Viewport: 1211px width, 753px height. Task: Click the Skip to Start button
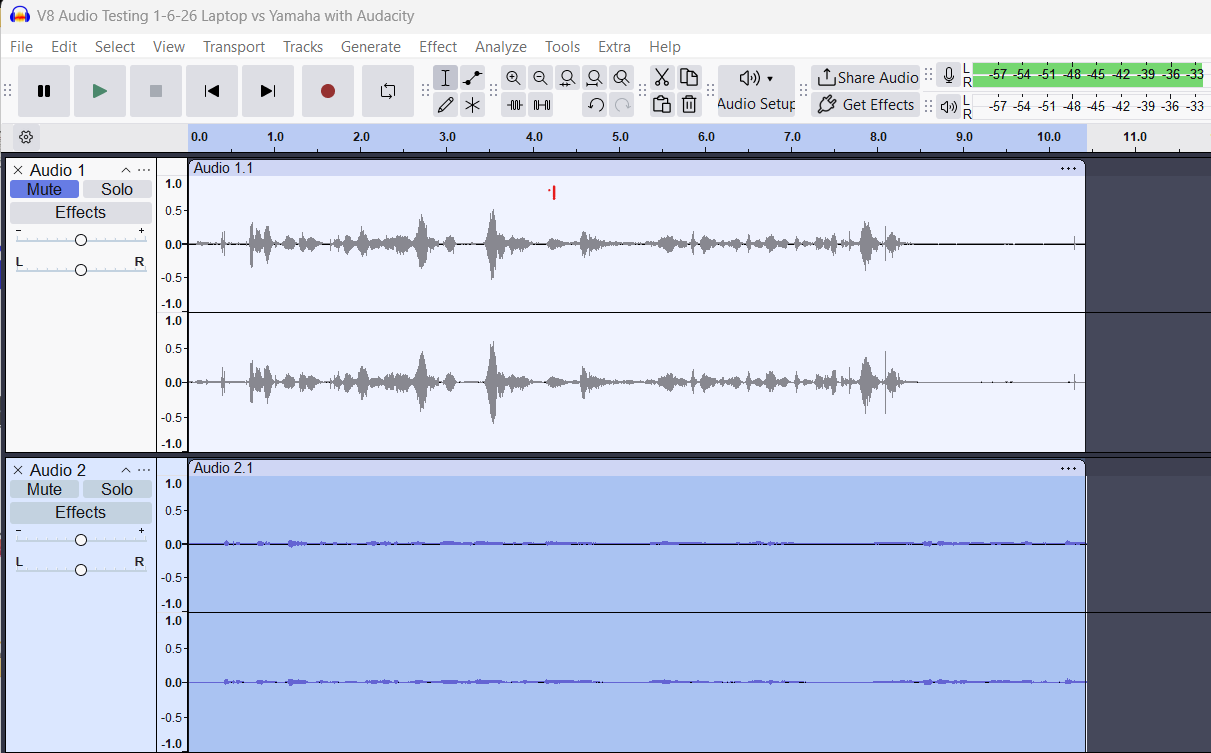pos(212,91)
